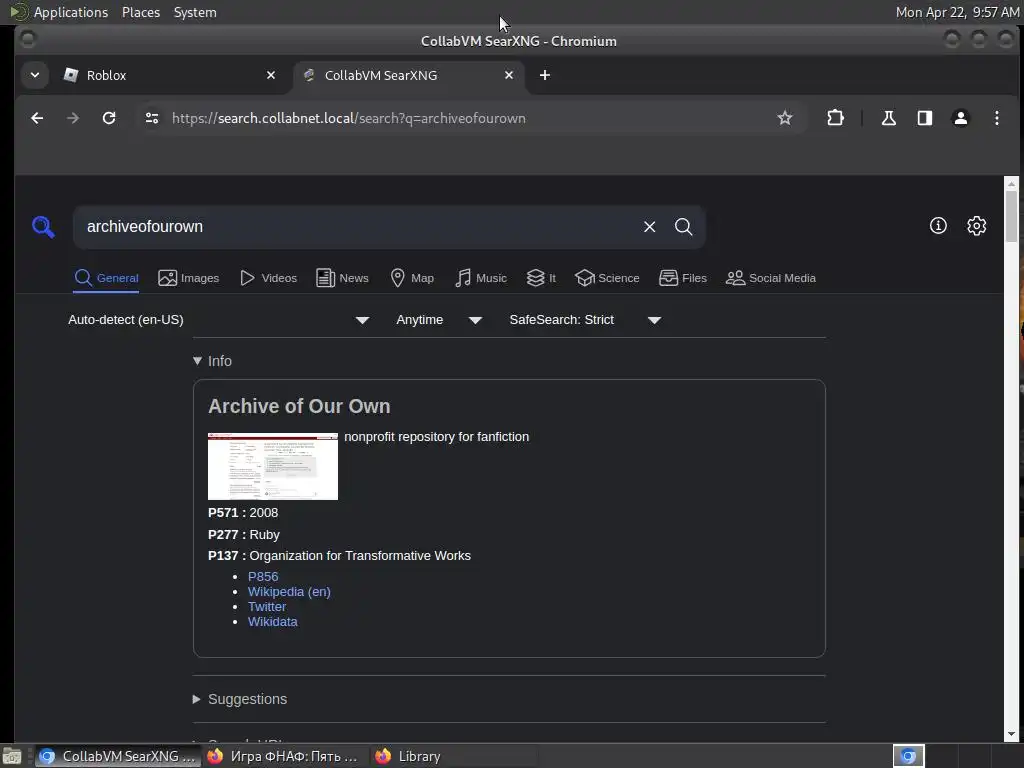This screenshot has width=1024, height=768.
Task: Switch to the Music category
Action: point(480,278)
